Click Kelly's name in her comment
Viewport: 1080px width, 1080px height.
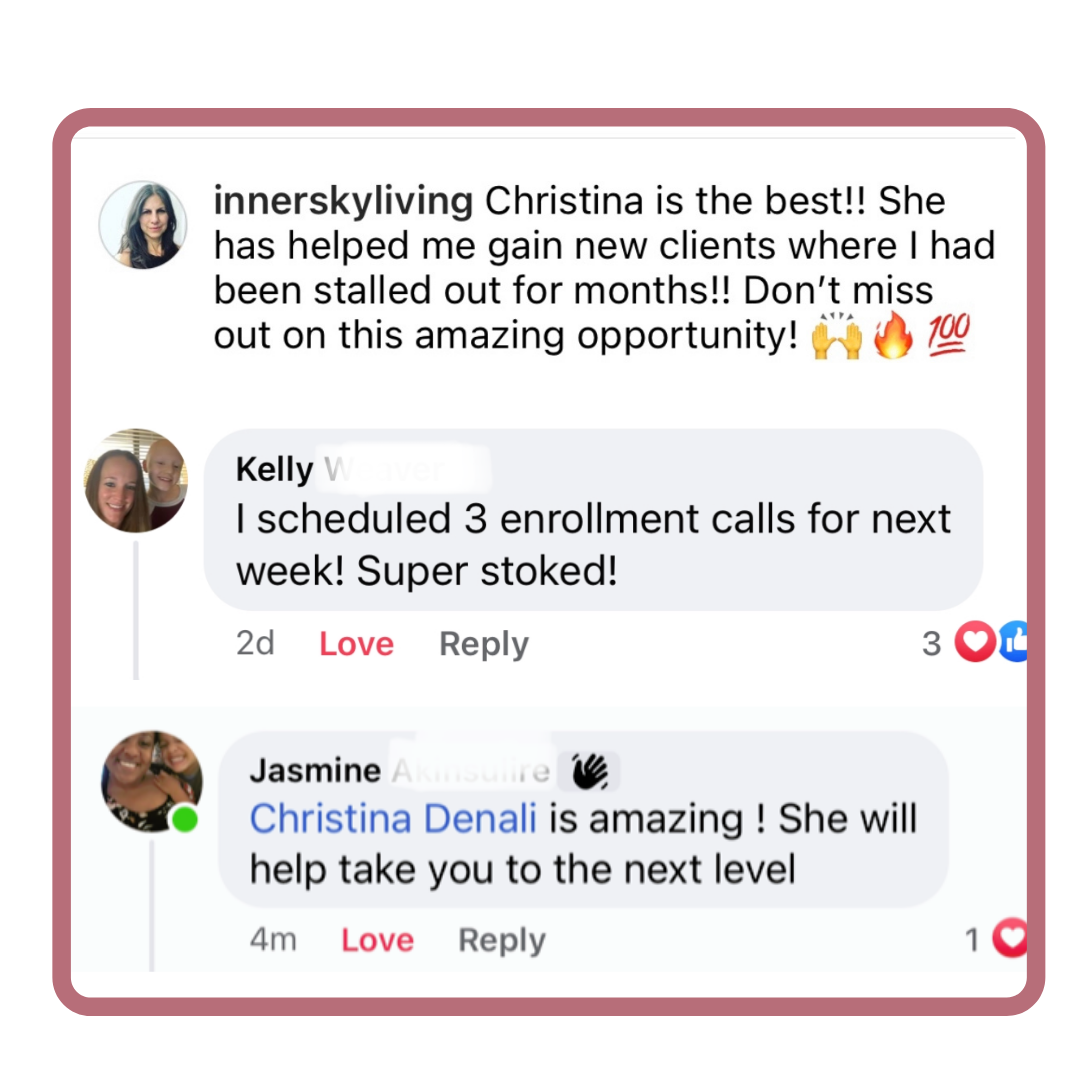coord(274,470)
